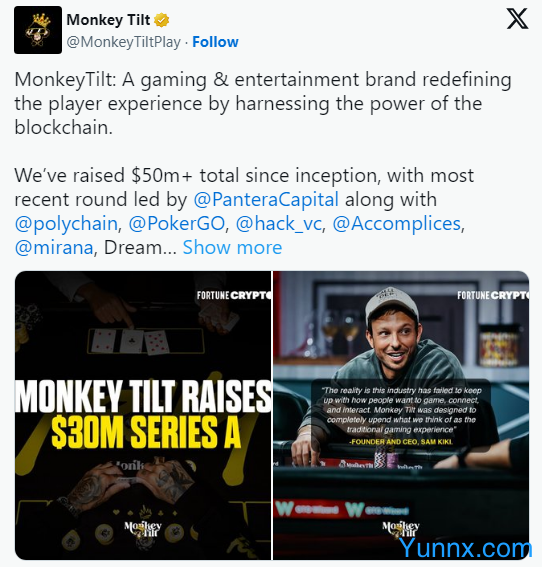Click Fortune Crypto logo on left image
542x567 pixels.
click(234, 295)
